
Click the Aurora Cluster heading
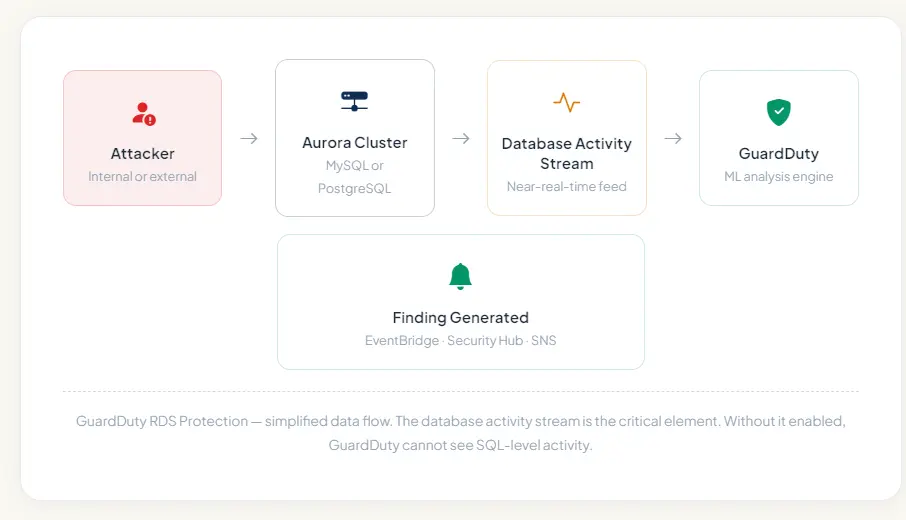coord(355,142)
